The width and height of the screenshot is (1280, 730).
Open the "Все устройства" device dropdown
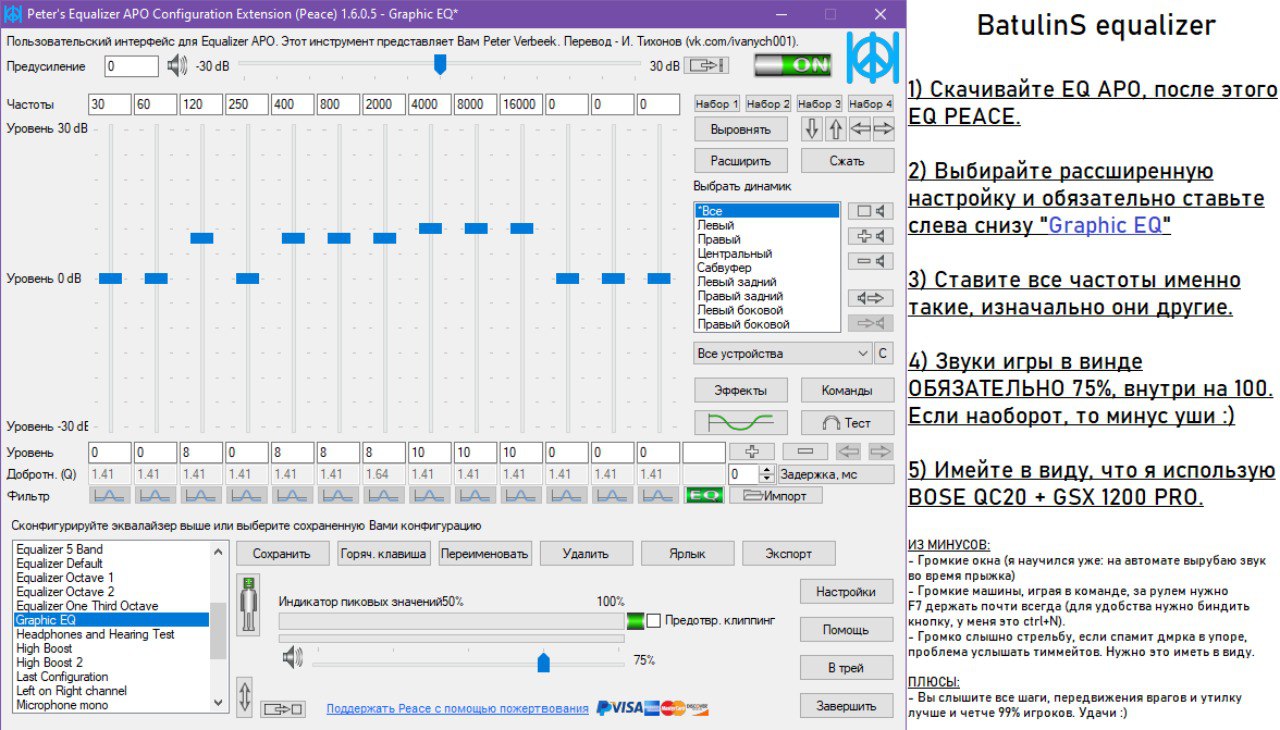[x=783, y=353]
